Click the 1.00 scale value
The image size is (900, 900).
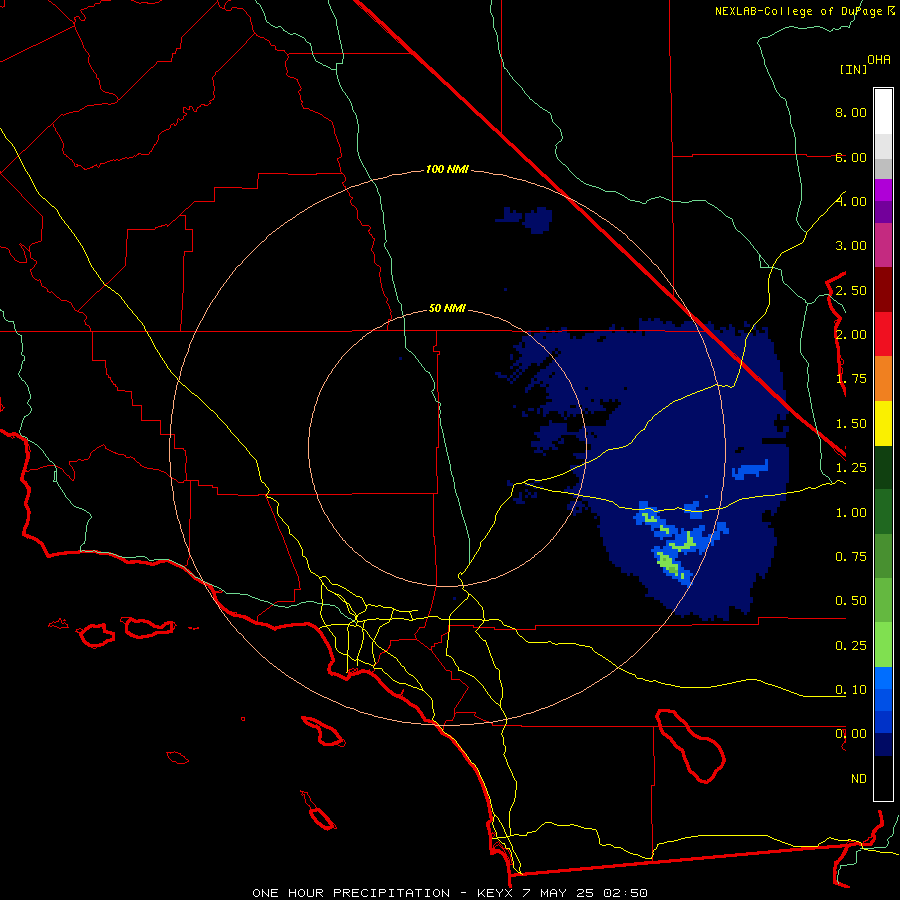tap(851, 513)
